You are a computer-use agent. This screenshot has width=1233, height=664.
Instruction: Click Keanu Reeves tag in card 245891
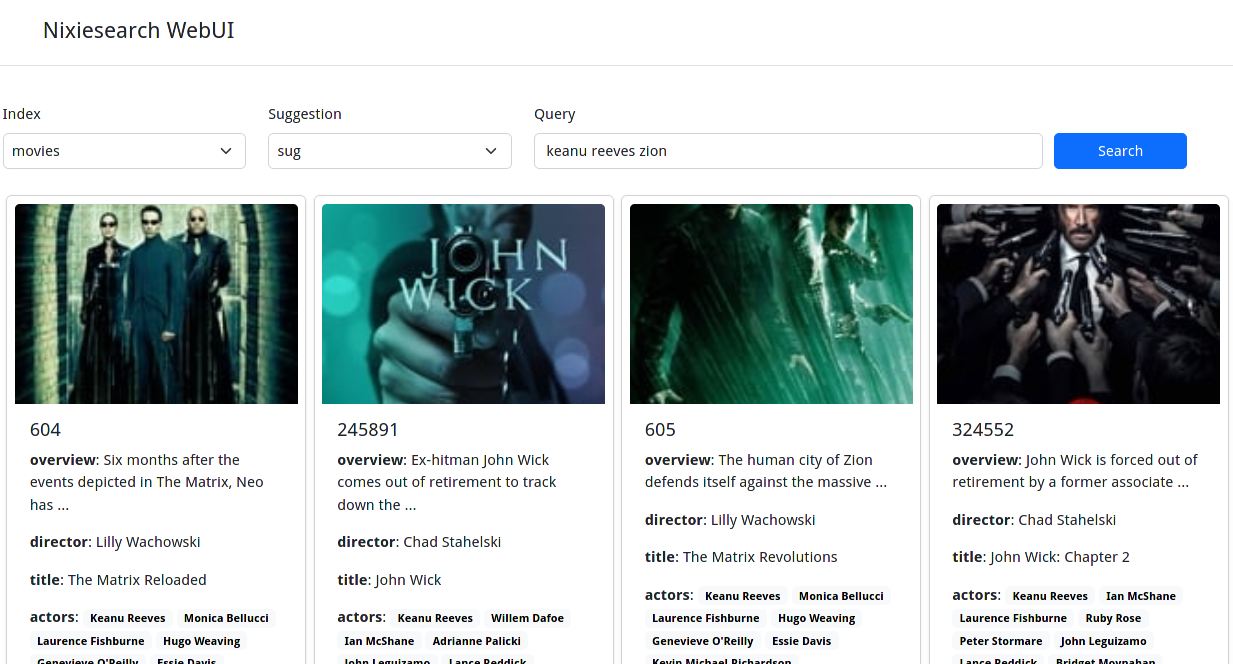click(435, 618)
